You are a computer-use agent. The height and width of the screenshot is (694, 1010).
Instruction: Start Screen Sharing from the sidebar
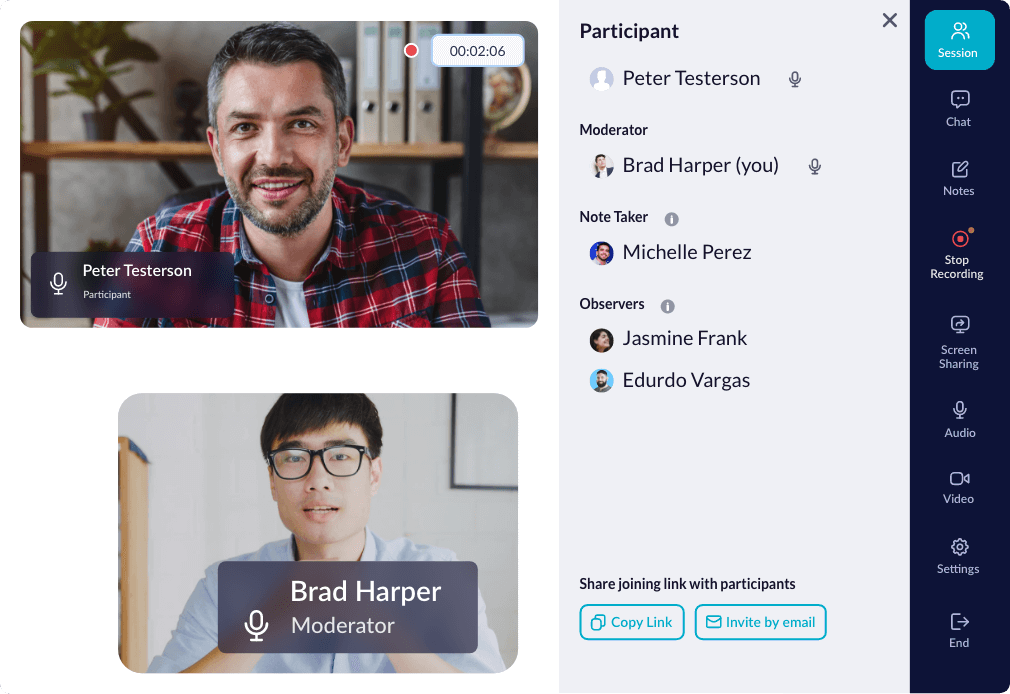click(x=959, y=342)
